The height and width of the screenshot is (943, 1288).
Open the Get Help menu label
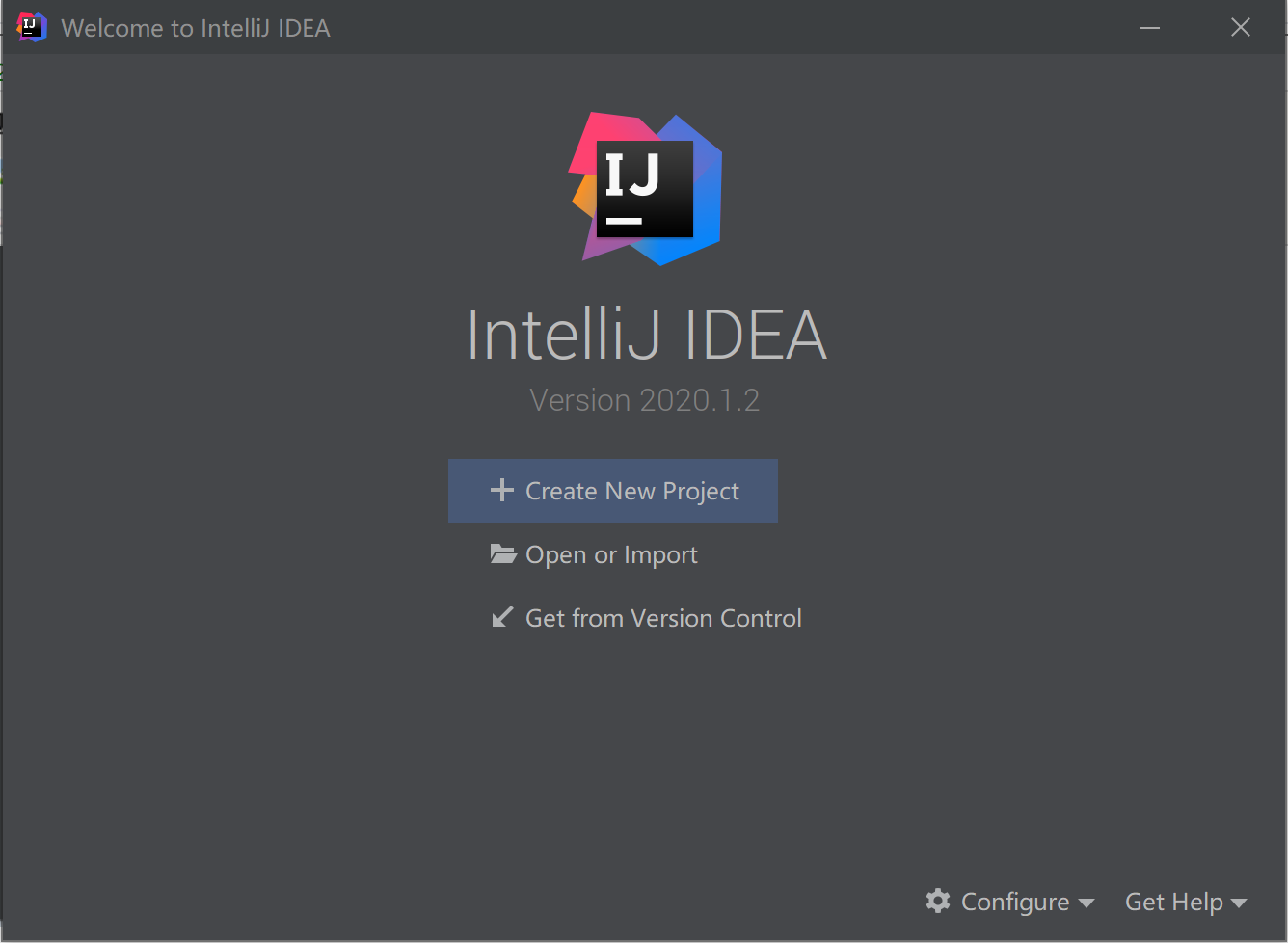(x=1173, y=902)
